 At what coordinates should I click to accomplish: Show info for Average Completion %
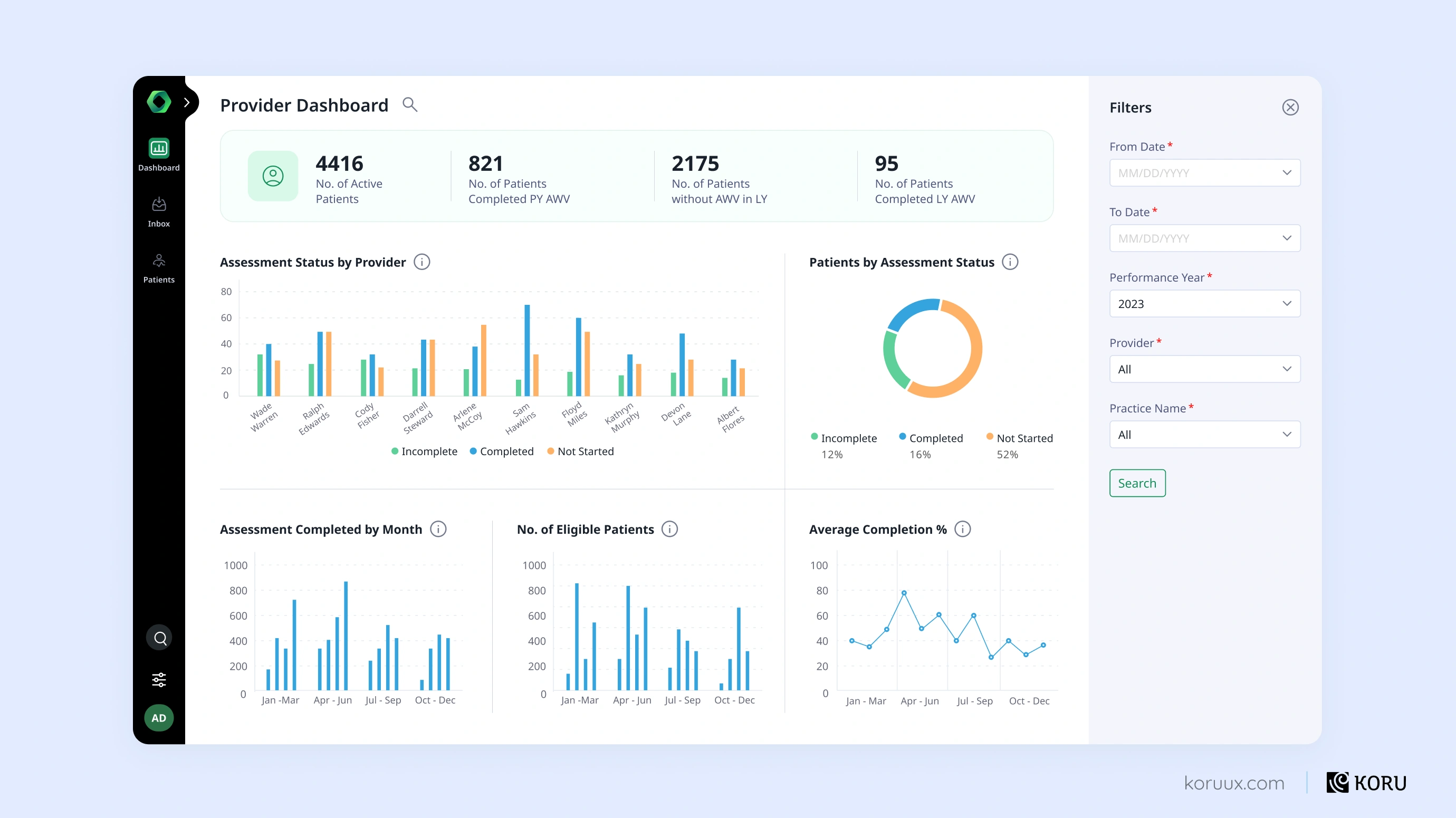pyautogui.click(x=963, y=530)
